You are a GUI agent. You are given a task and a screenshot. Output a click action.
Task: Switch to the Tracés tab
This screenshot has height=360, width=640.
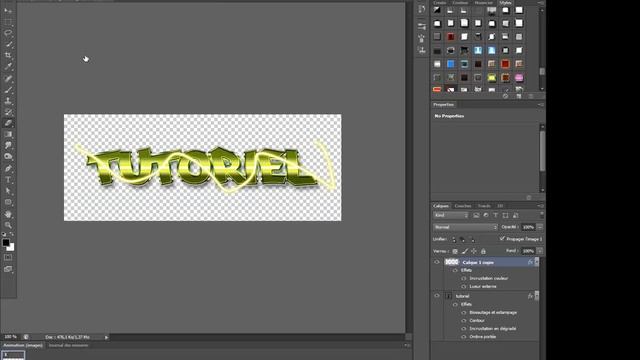(484, 206)
